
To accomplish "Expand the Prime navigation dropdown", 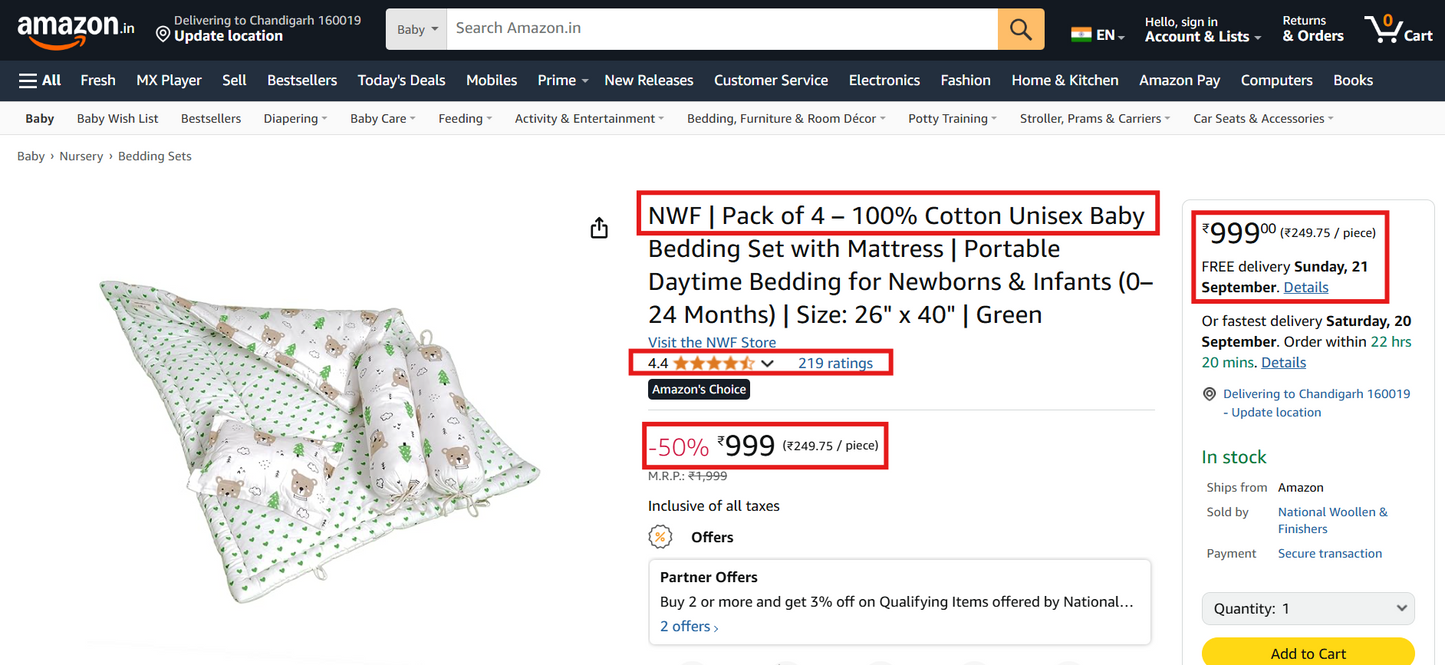I will pyautogui.click(x=562, y=80).
